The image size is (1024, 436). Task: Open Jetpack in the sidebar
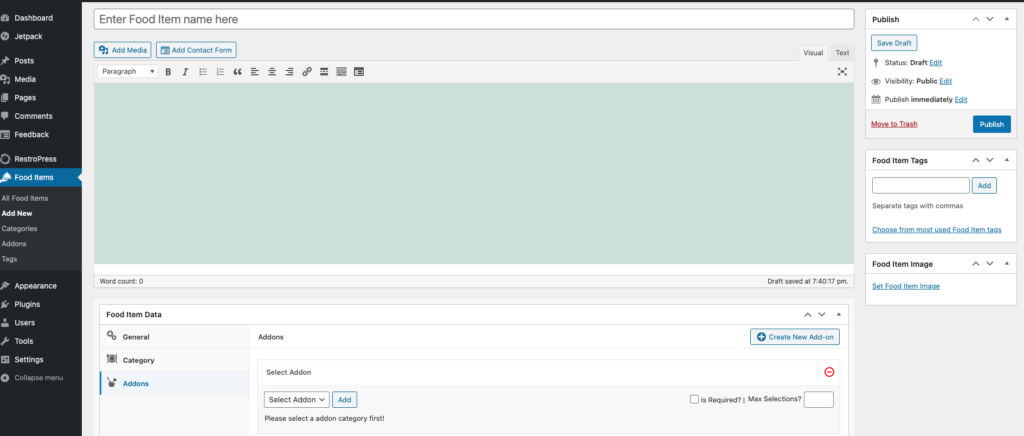(x=27, y=37)
